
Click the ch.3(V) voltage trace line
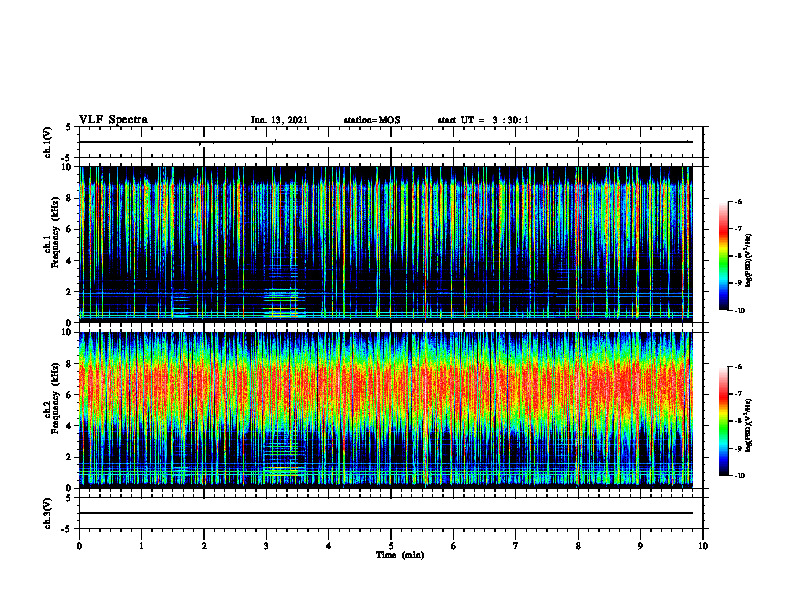(386, 513)
